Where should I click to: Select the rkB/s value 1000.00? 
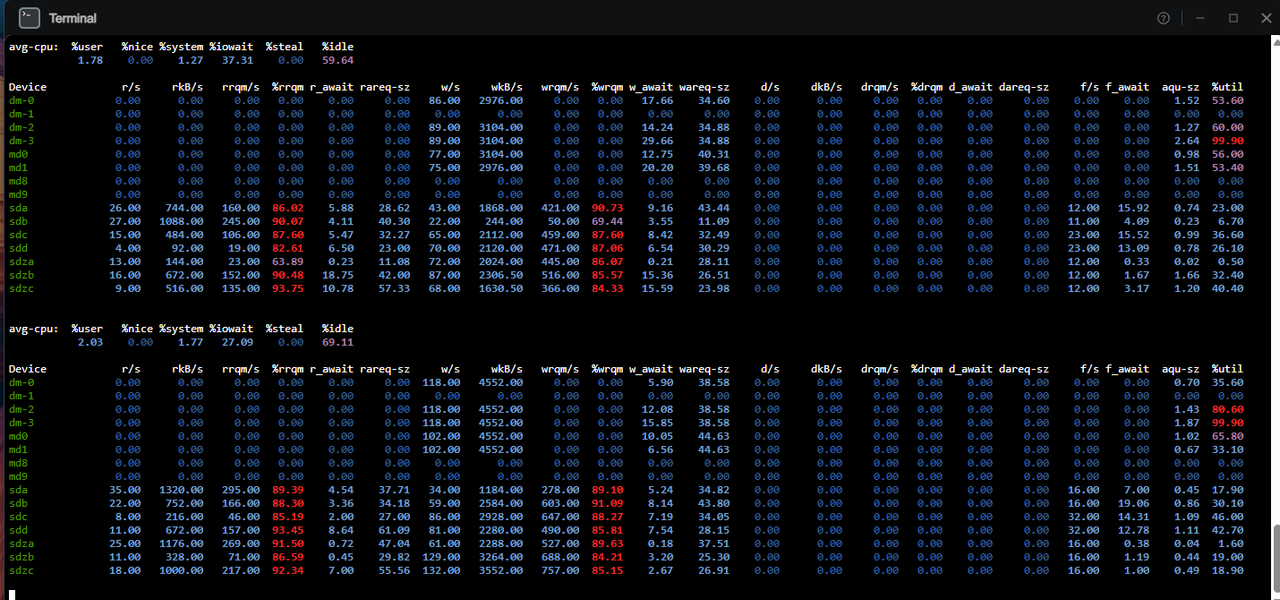[x=180, y=571]
